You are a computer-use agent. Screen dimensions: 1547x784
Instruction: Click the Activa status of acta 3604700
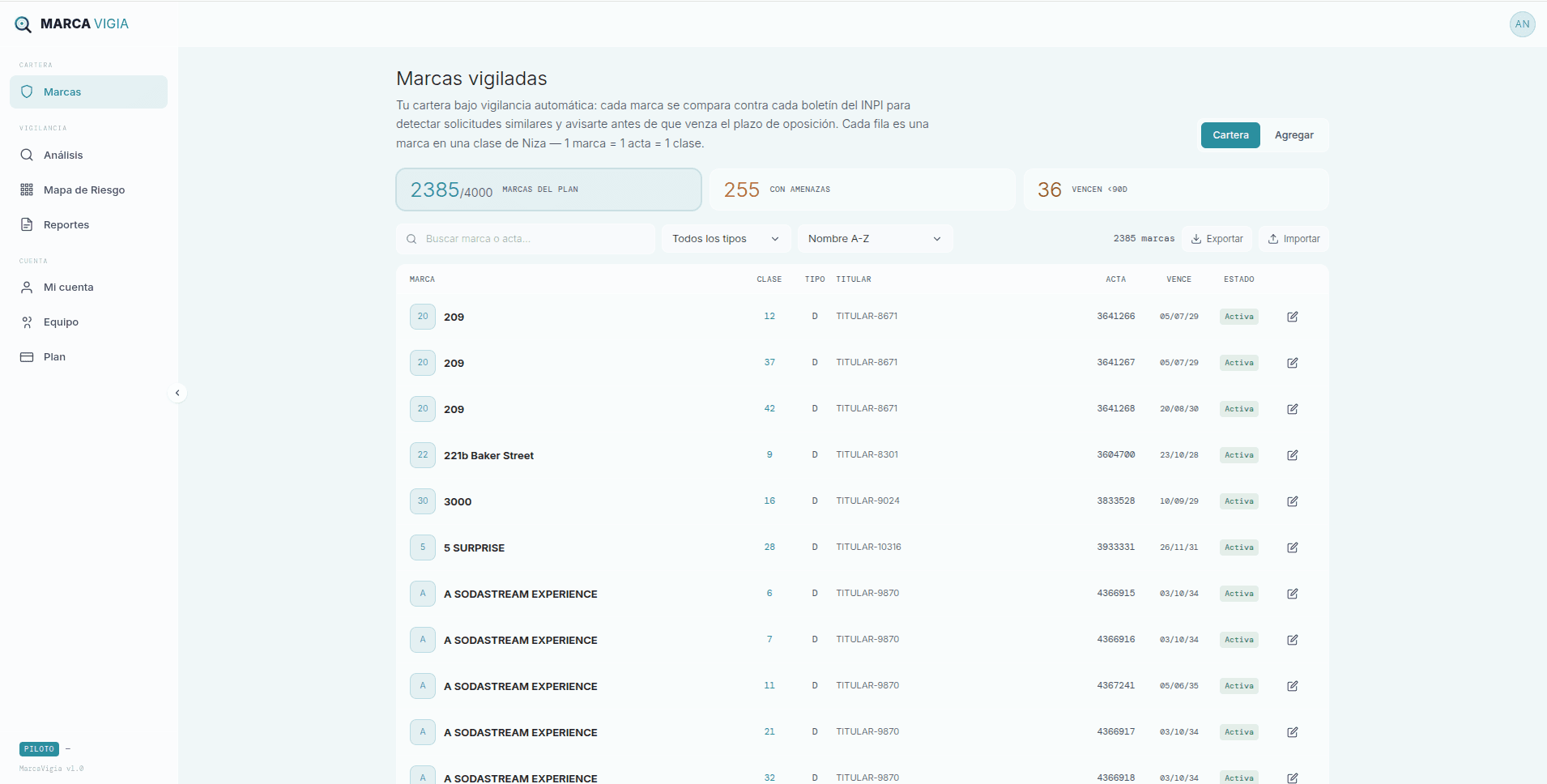pos(1239,455)
